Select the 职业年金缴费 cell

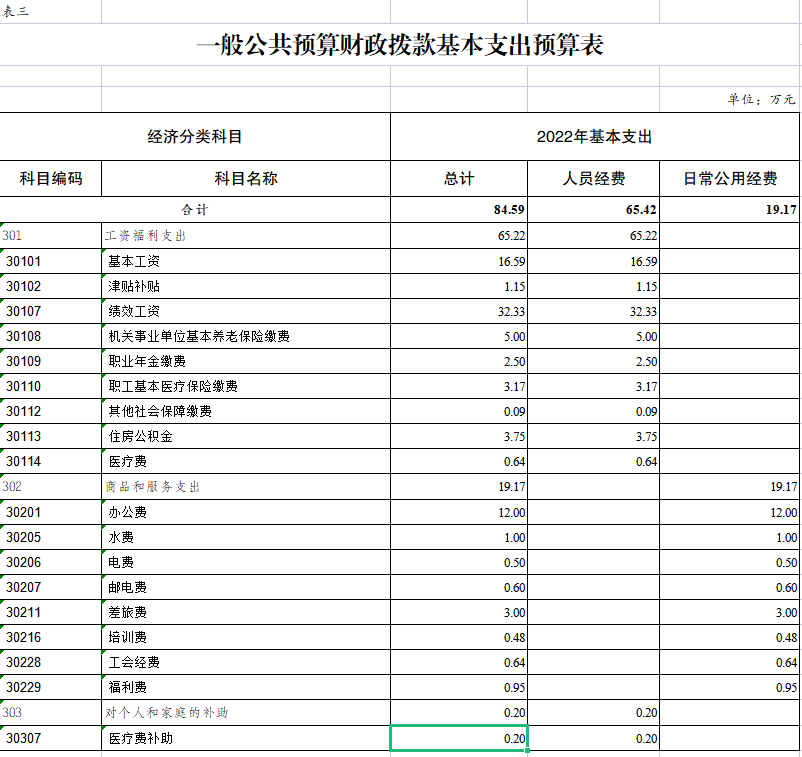(246, 362)
